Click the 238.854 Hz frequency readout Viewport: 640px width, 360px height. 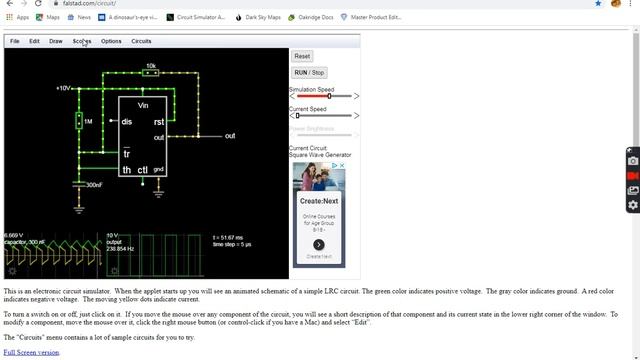coord(120,249)
